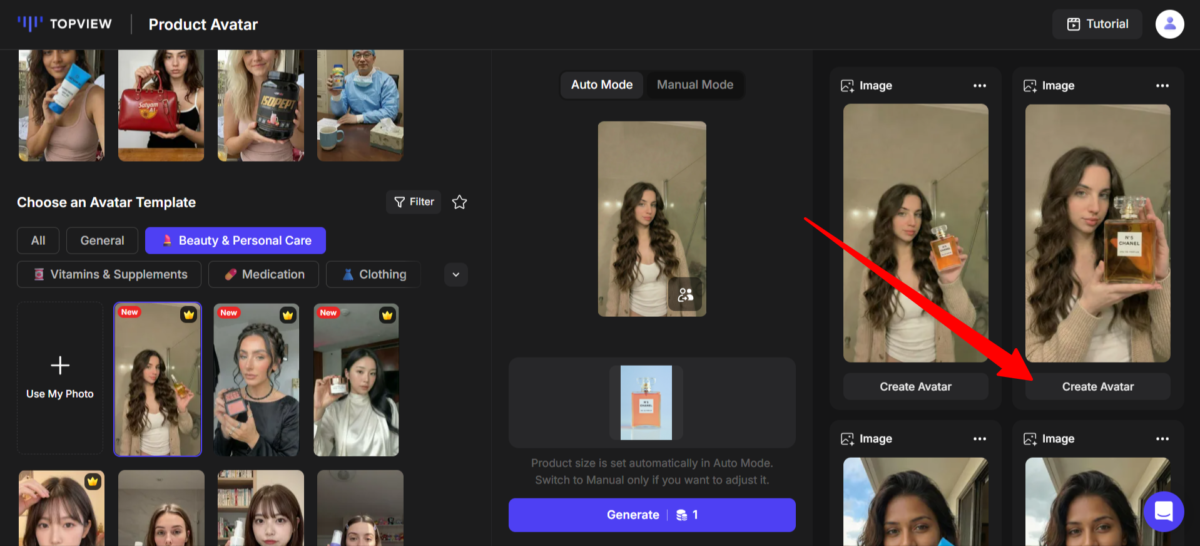The image size is (1200, 546).
Task: Open three-dot menu of first Image card
Action: [980, 86]
